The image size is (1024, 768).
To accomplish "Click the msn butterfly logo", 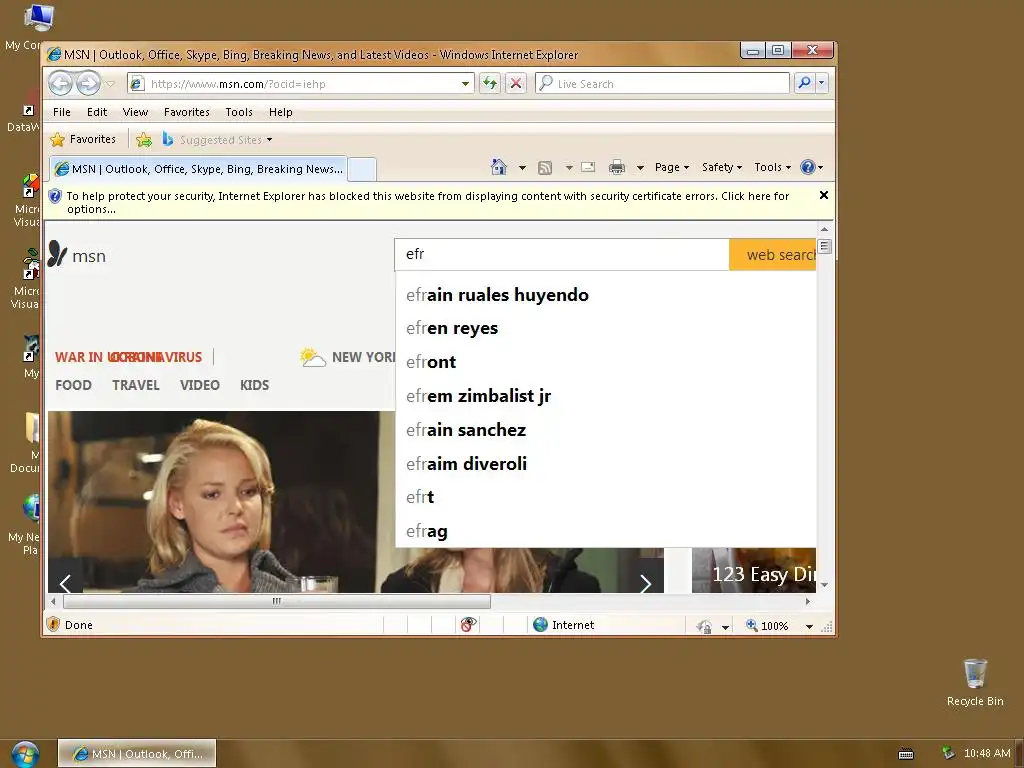I will [57, 254].
